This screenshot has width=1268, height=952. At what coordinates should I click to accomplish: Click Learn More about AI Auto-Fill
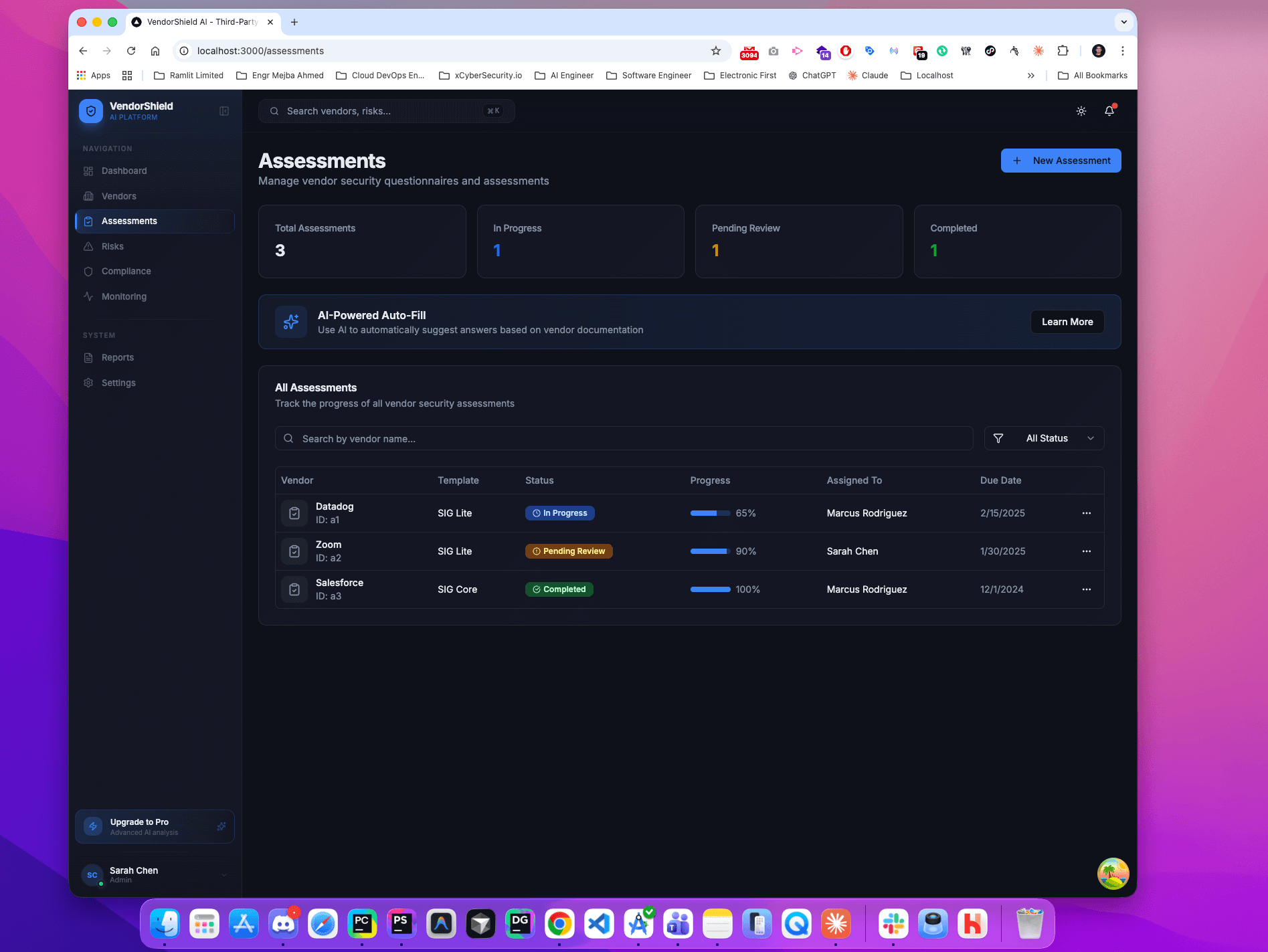[1067, 322]
